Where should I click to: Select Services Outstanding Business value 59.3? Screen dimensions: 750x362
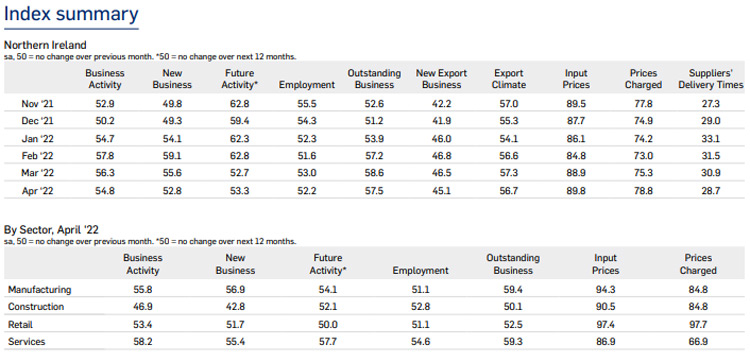[x=513, y=341]
